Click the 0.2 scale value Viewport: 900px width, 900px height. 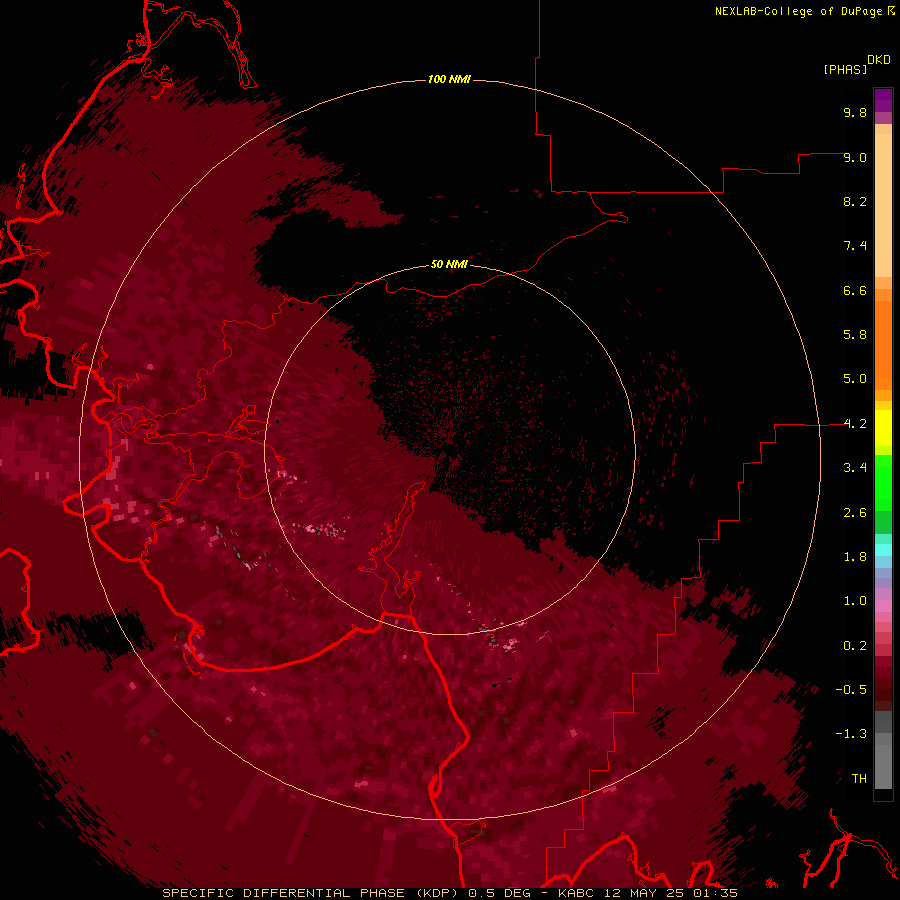855,646
